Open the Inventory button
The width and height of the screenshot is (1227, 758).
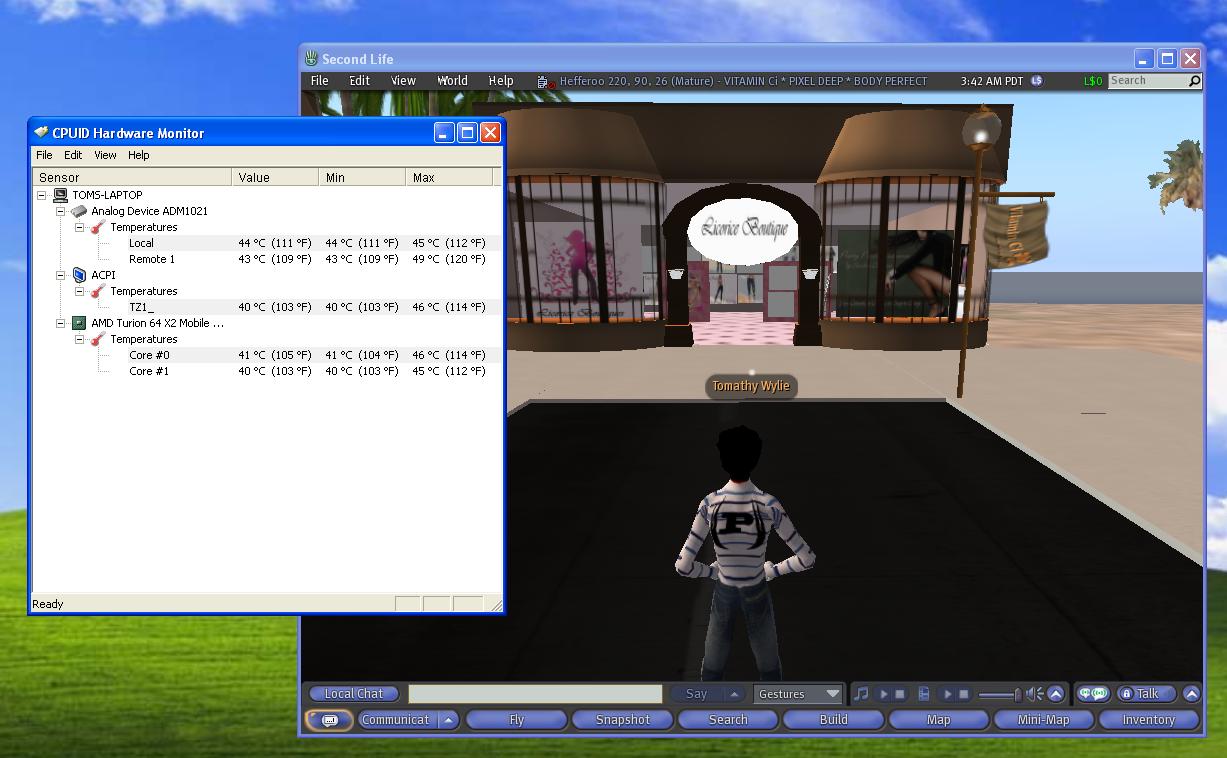(1148, 720)
